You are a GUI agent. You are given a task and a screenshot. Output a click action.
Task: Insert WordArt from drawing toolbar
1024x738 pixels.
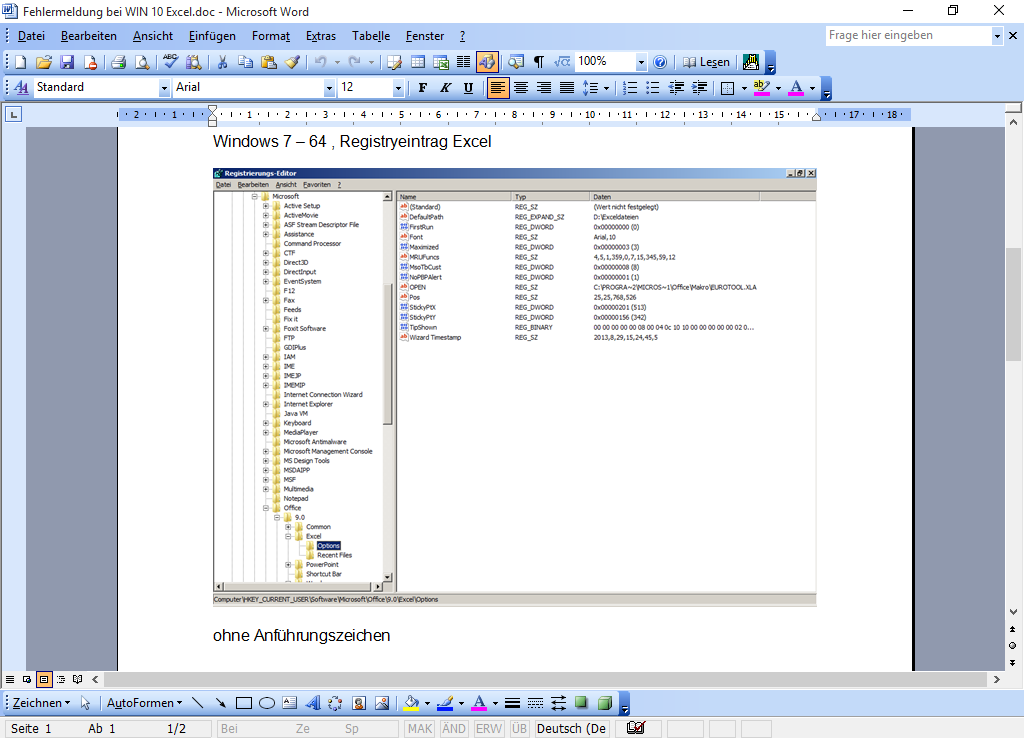pos(312,703)
